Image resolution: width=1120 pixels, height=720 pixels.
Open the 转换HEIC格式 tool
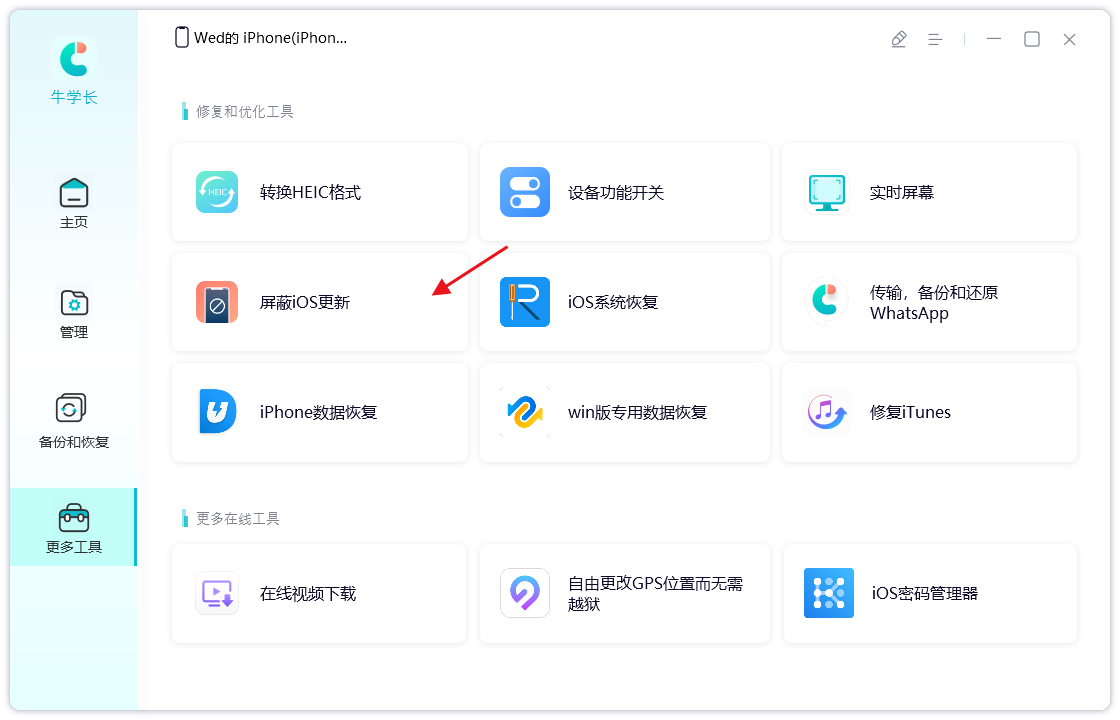pyautogui.click(x=319, y=192)
